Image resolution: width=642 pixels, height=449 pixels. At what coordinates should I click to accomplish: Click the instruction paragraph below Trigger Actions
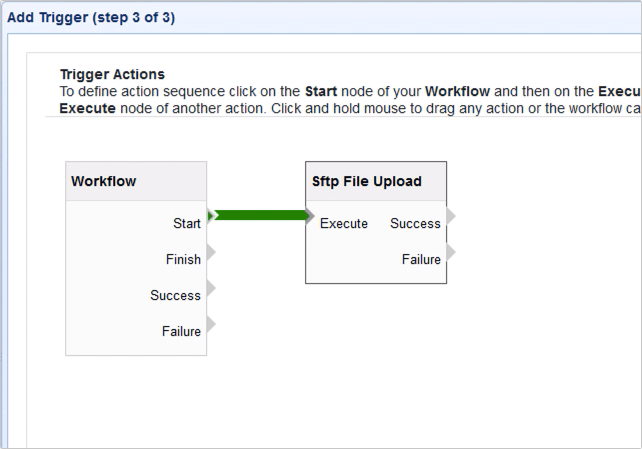(x=340, y=98)
